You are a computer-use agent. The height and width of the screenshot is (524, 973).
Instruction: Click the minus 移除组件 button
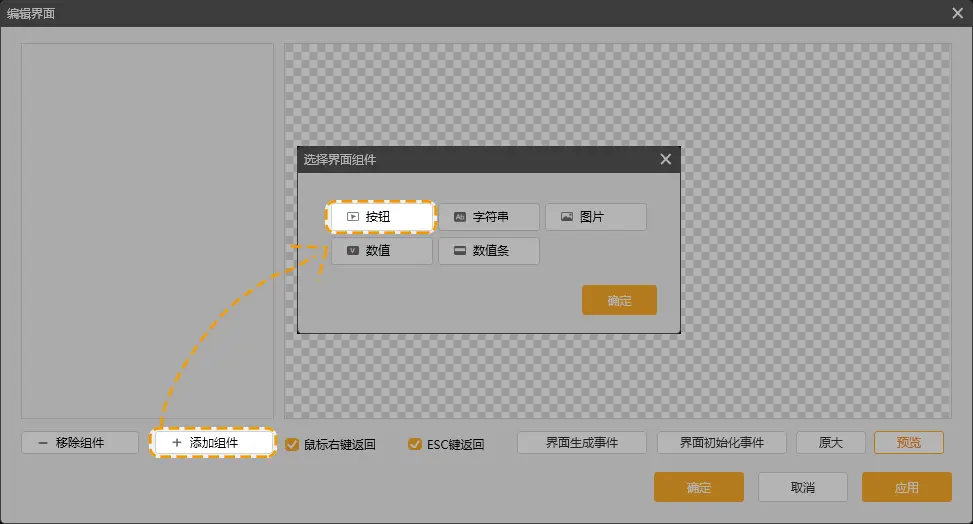79,442
